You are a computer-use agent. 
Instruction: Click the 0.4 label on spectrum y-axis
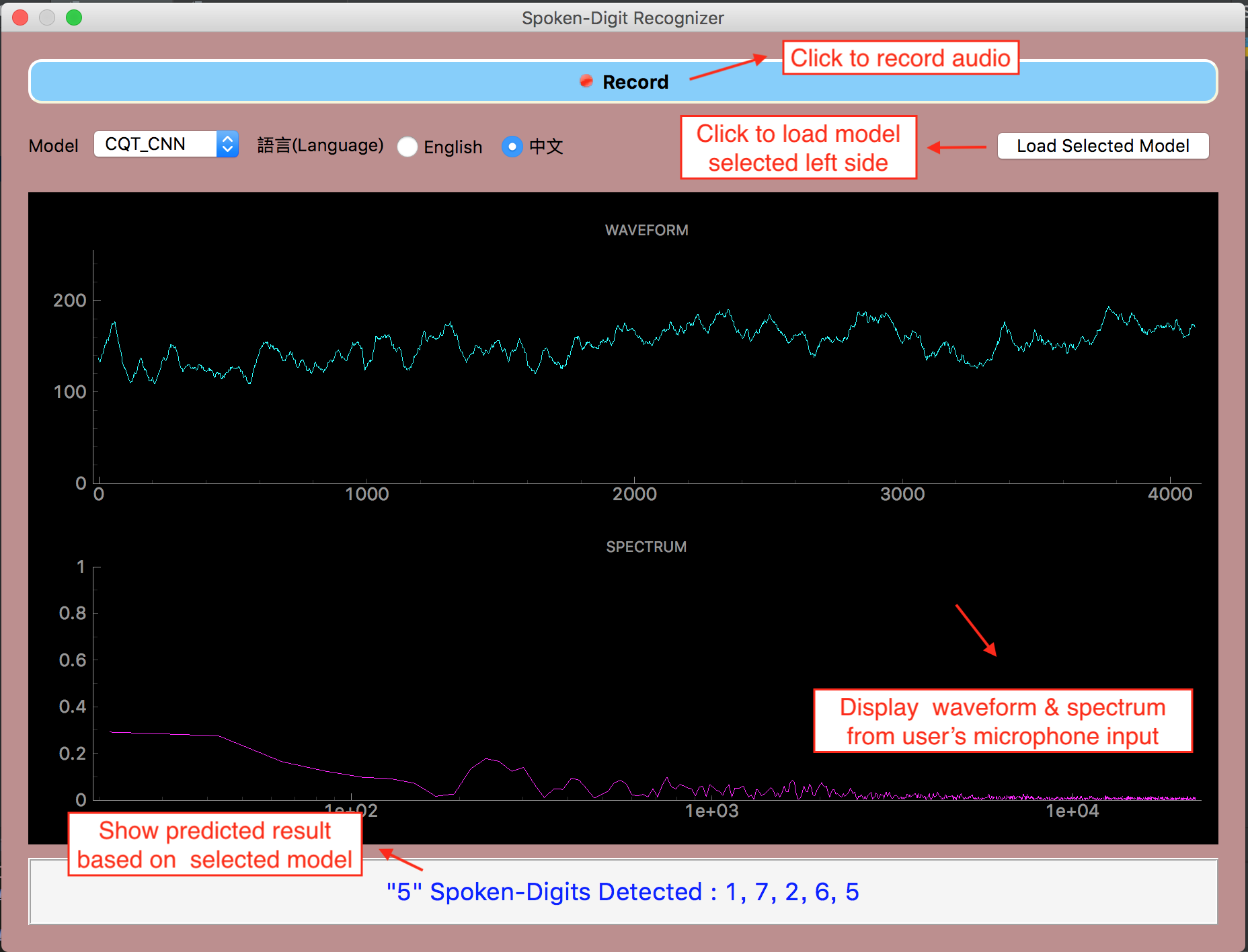pyautogui.click(x=73, y=707)
